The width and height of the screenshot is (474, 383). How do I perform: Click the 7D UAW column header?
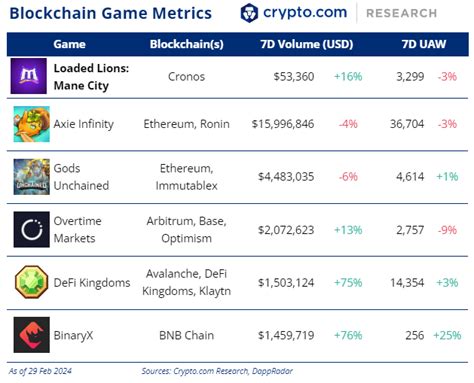424,44
